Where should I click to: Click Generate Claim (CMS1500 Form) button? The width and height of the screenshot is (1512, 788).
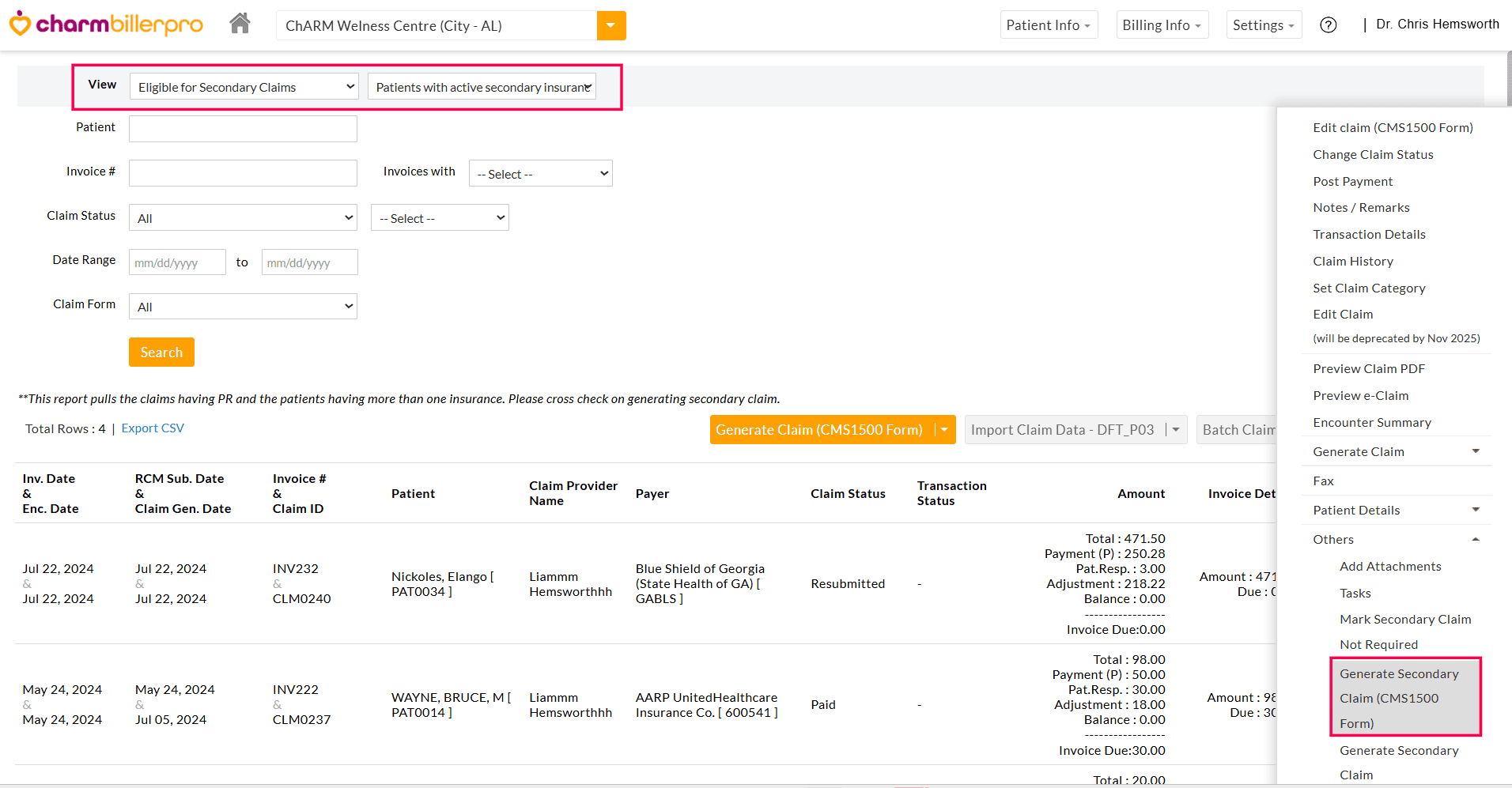click(819, 430)
